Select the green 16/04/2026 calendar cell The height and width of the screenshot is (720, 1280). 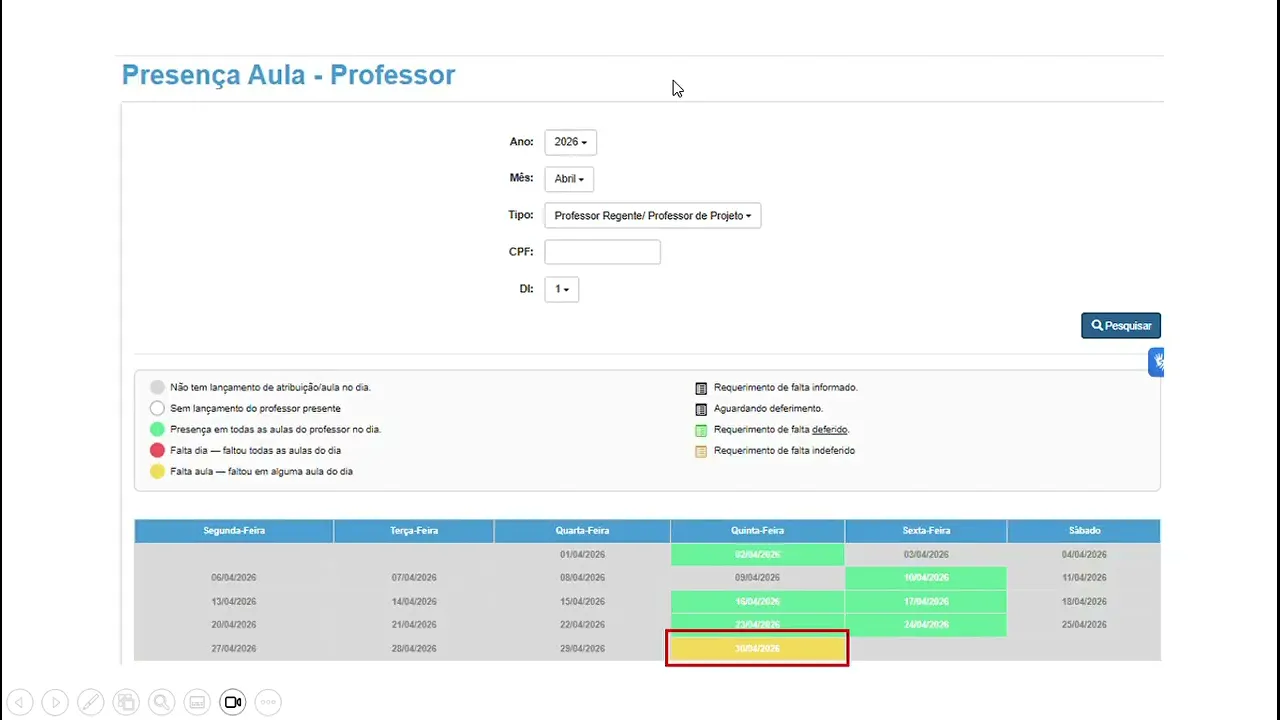pyautogui.click(x=757, y=602)
